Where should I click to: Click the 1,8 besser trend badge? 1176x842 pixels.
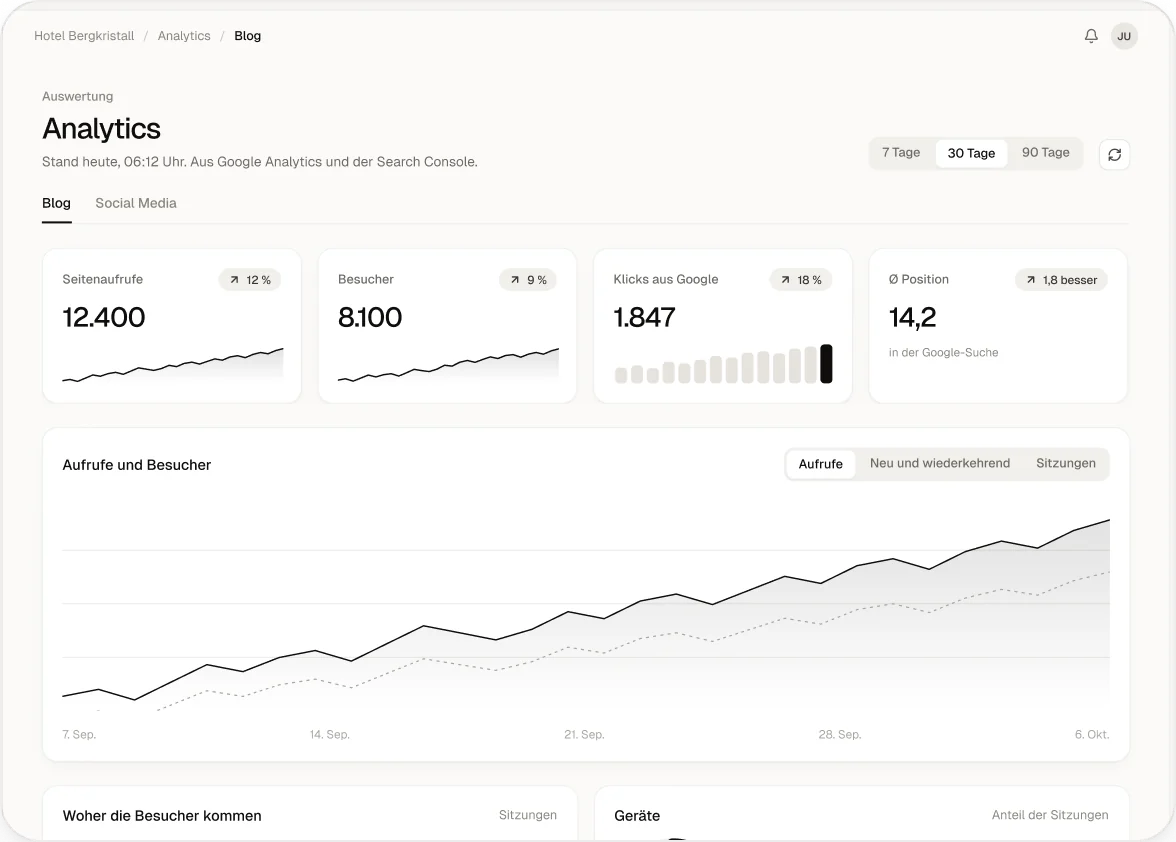[1061, 280]
